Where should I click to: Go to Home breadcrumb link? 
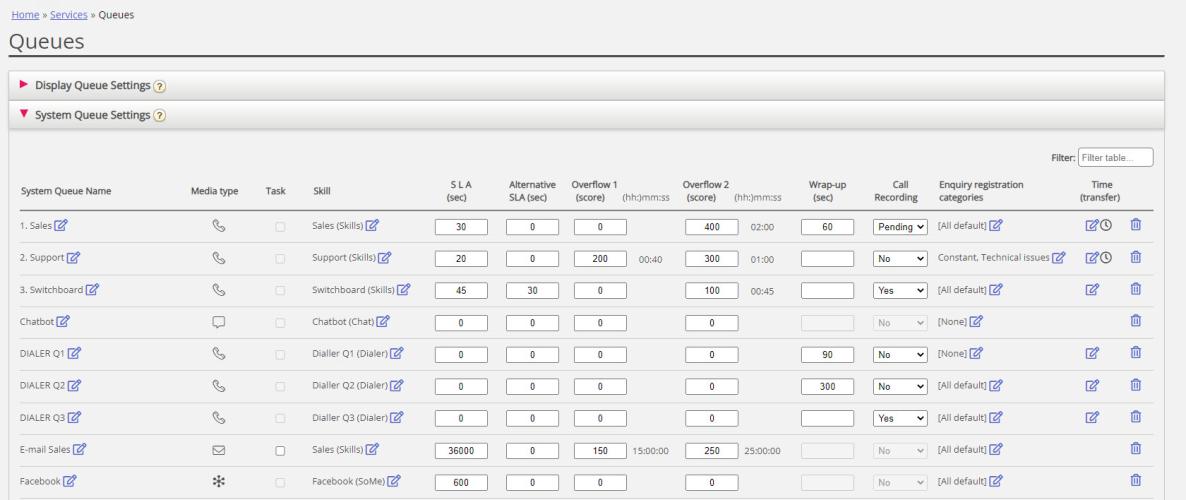tap(25, 14)
